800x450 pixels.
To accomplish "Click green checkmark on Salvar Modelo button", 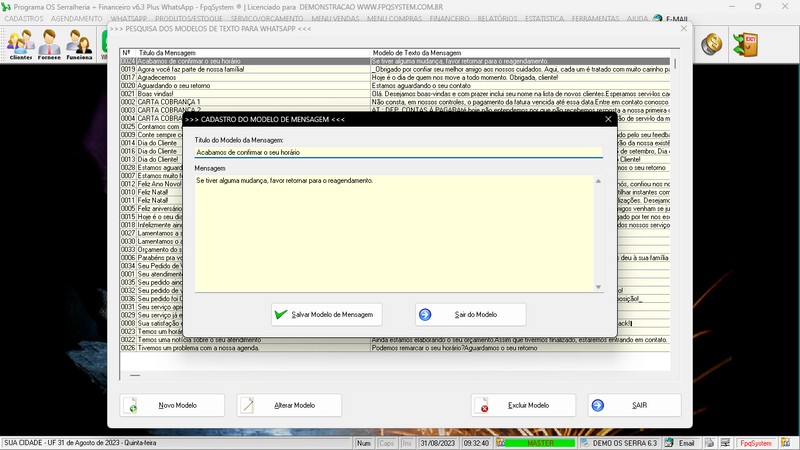I will click(281, 314).
